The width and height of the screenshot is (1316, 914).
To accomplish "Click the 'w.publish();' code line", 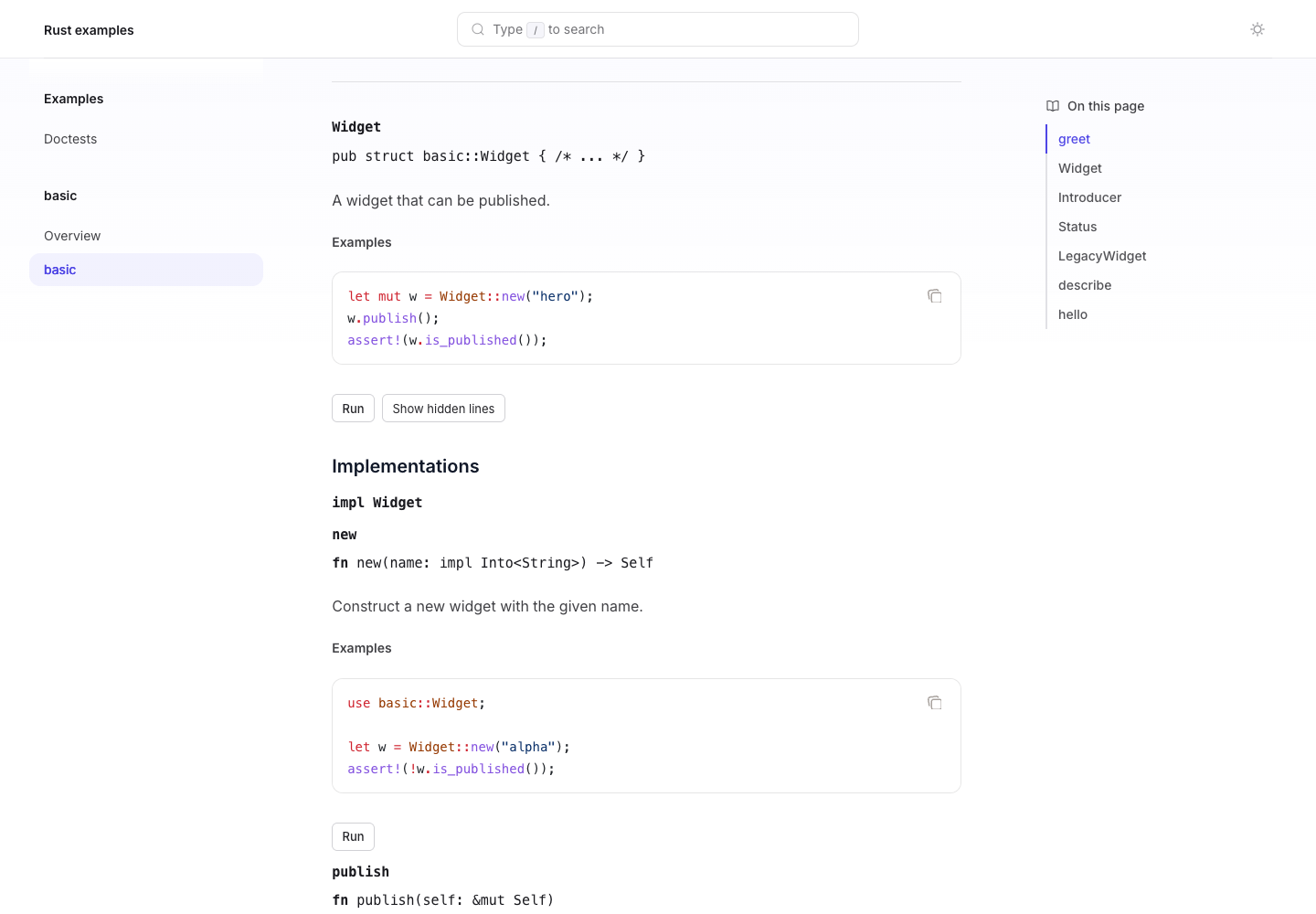I will click(x=393, y=318).
